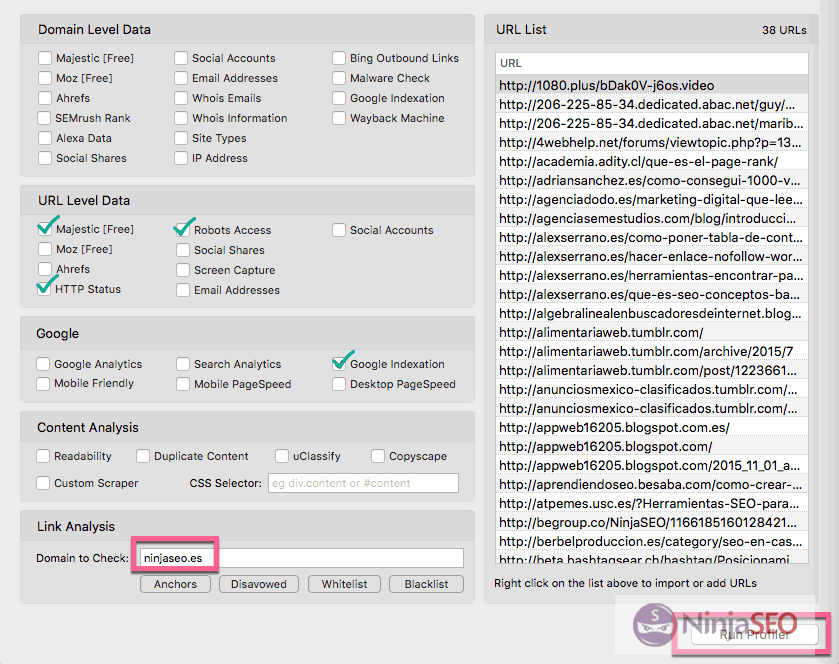Enable Majestic [Free] in Domain Level Data
This screenshot has height=664, width=839.
(44, 58)
